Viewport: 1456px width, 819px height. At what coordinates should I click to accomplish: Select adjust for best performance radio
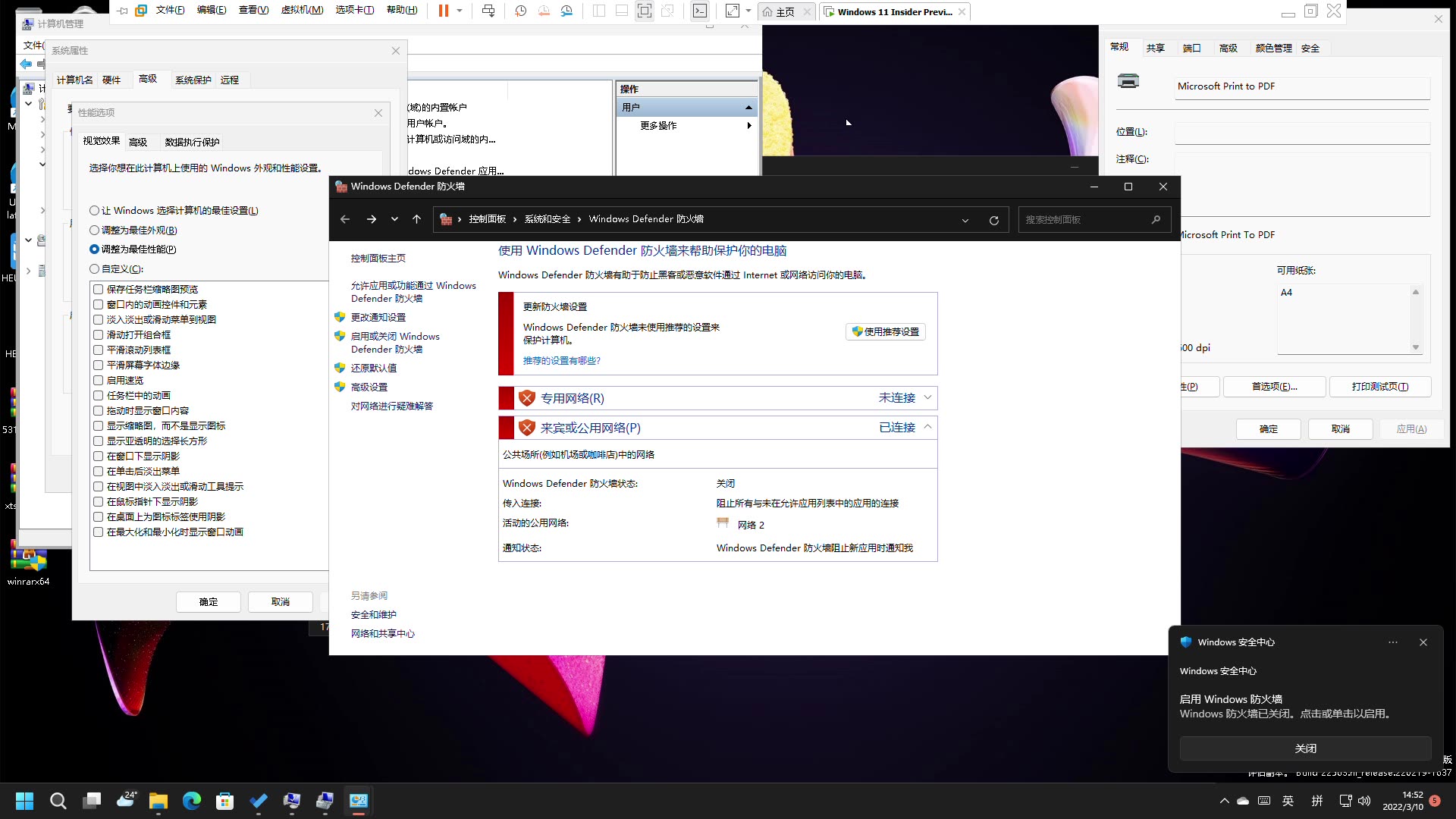tap(94, 249)
